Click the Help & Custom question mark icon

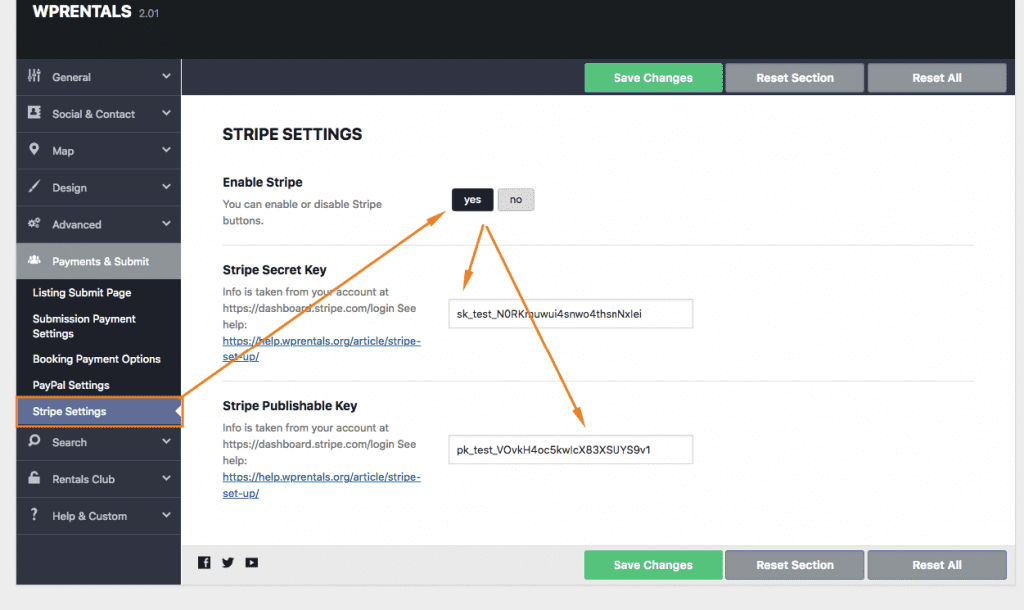tap(32, 516)
